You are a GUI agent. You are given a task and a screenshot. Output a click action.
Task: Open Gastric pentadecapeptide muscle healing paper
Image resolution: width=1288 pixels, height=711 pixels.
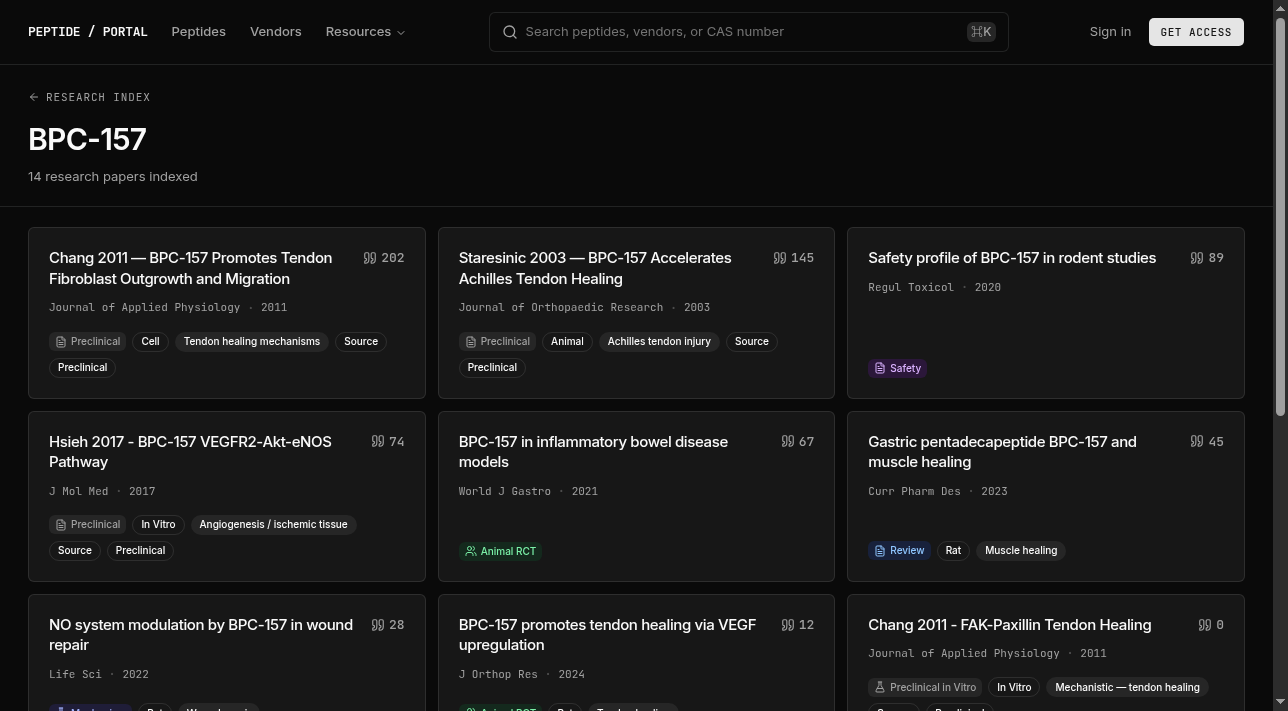pyautogui.click(x=1002, y=452)
